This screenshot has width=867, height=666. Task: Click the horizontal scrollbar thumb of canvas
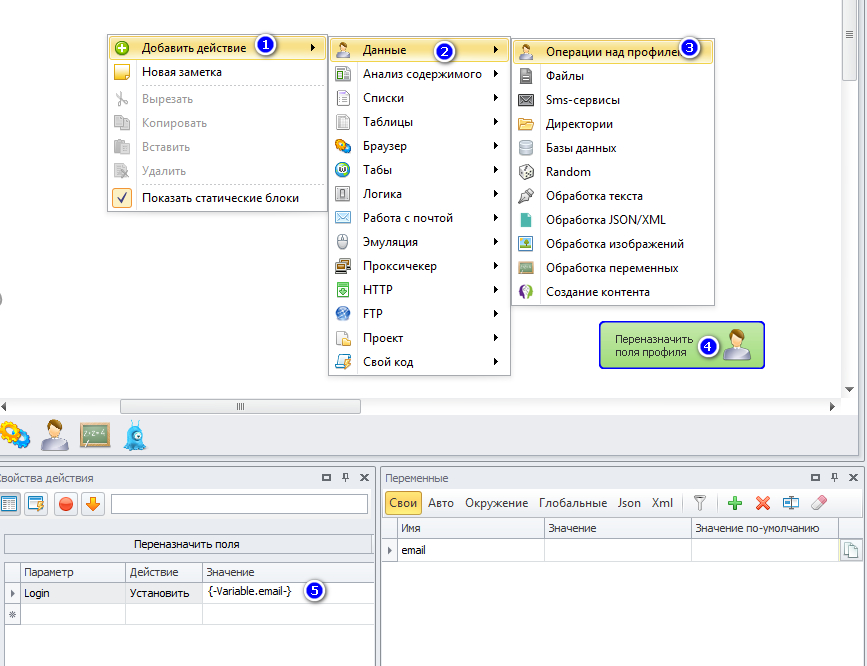240,406
